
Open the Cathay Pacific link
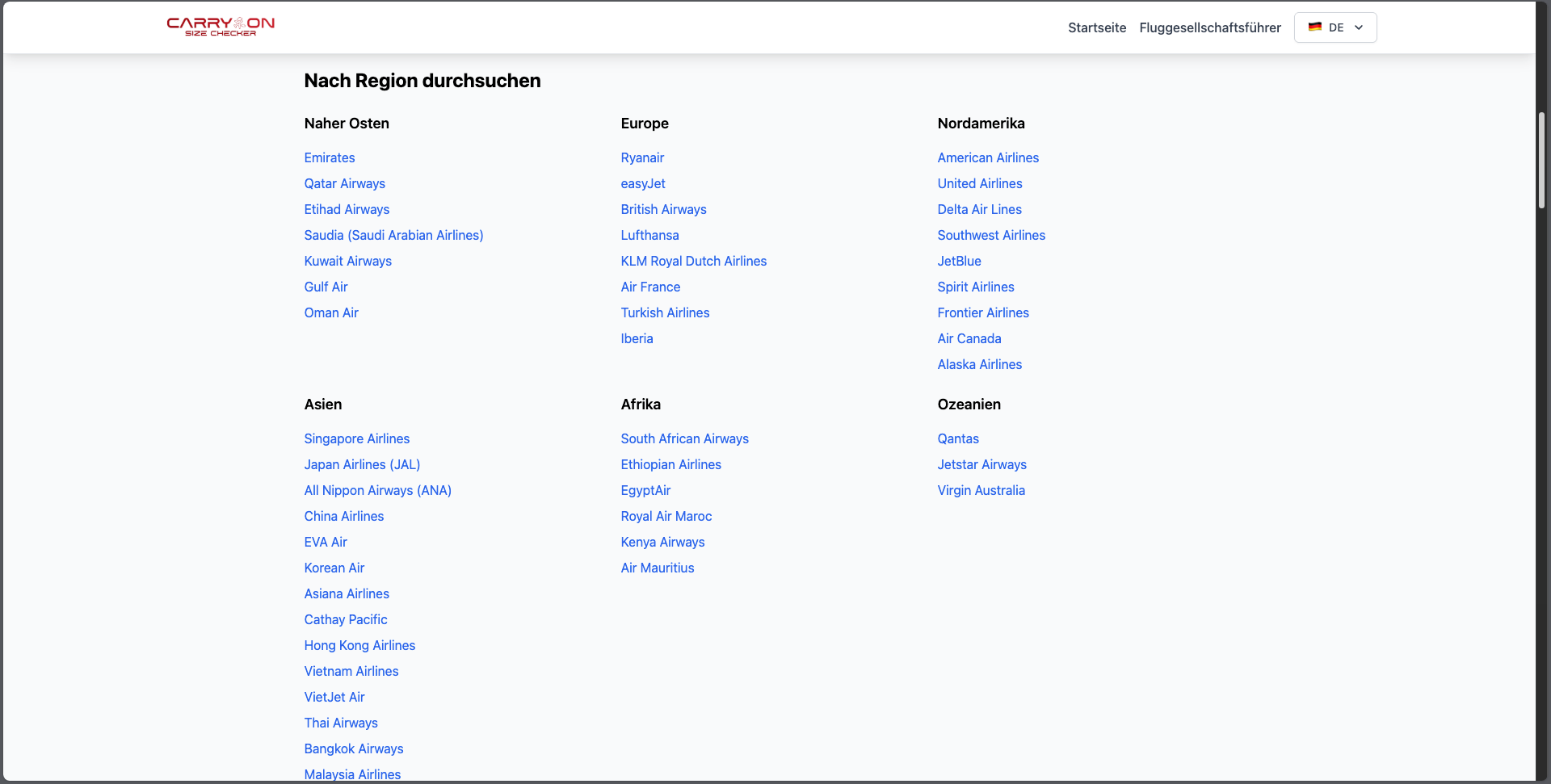click(345, 619)
